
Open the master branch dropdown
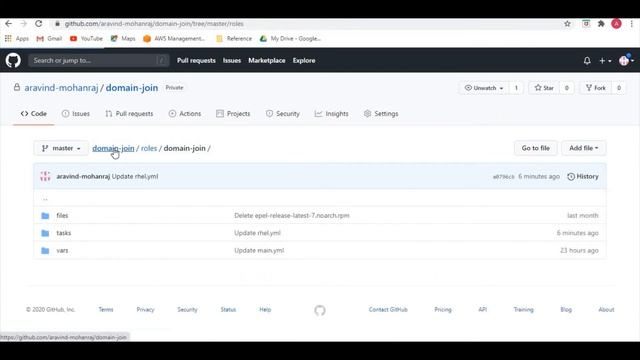tap(61, 148)
